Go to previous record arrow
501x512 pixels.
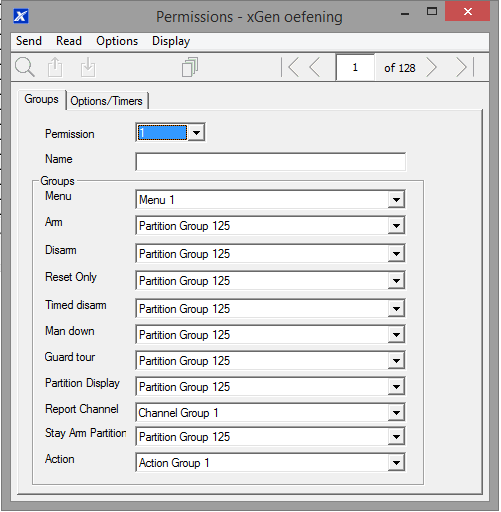pyautogui.click(x=315, y=68)
